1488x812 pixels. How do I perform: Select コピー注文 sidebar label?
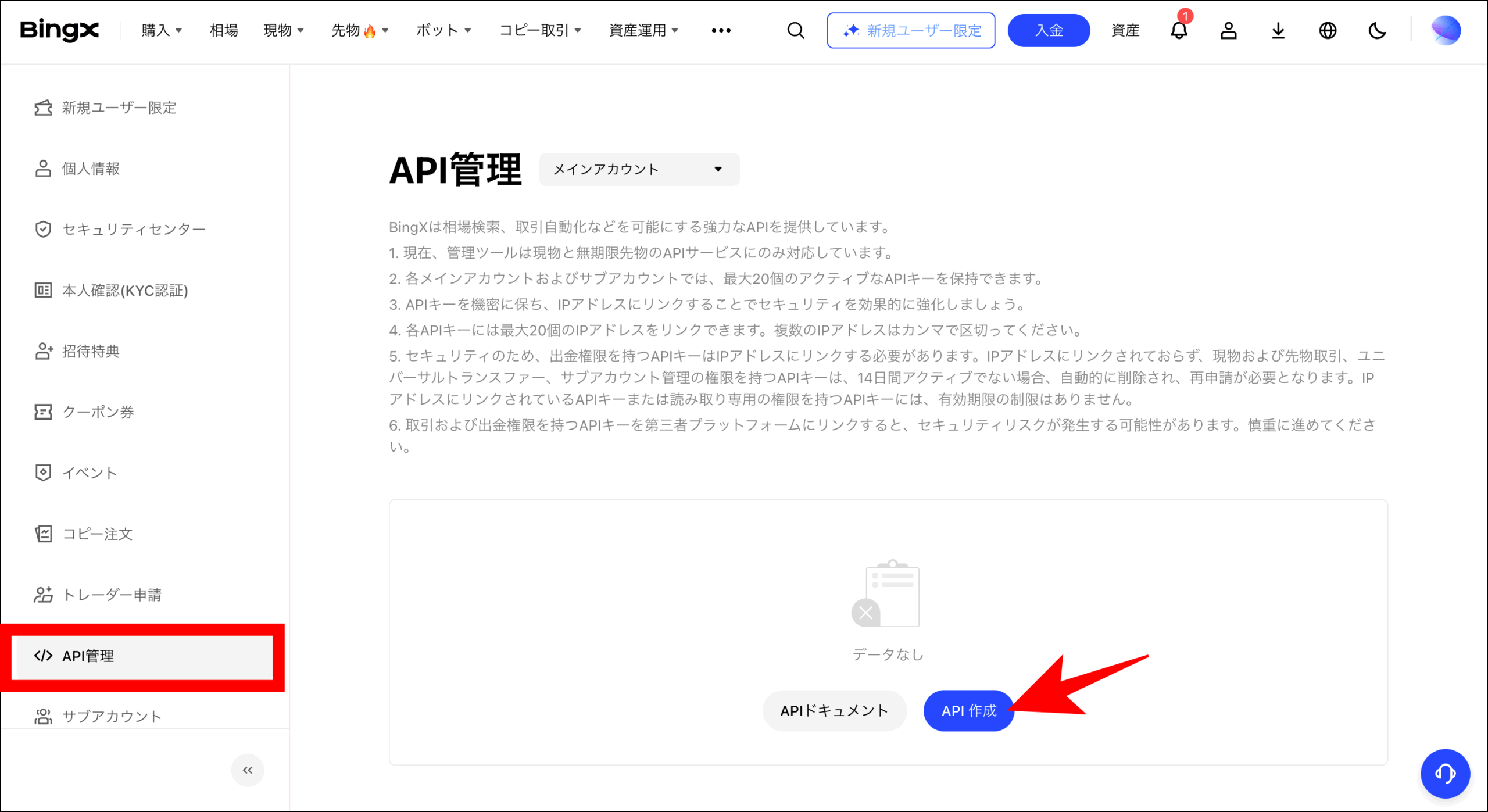tap(98, 534)
